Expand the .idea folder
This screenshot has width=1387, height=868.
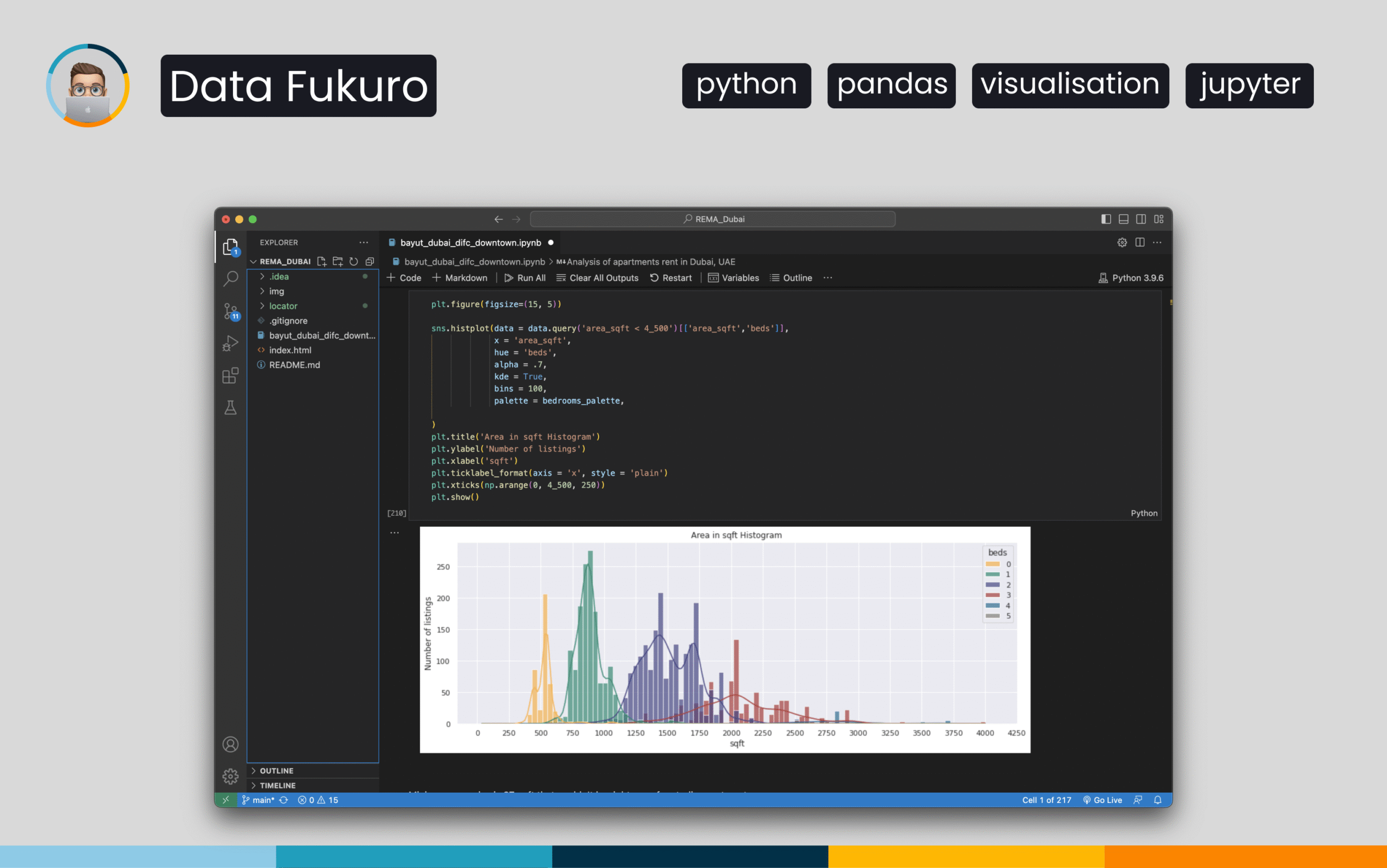(x=279, y=277)
